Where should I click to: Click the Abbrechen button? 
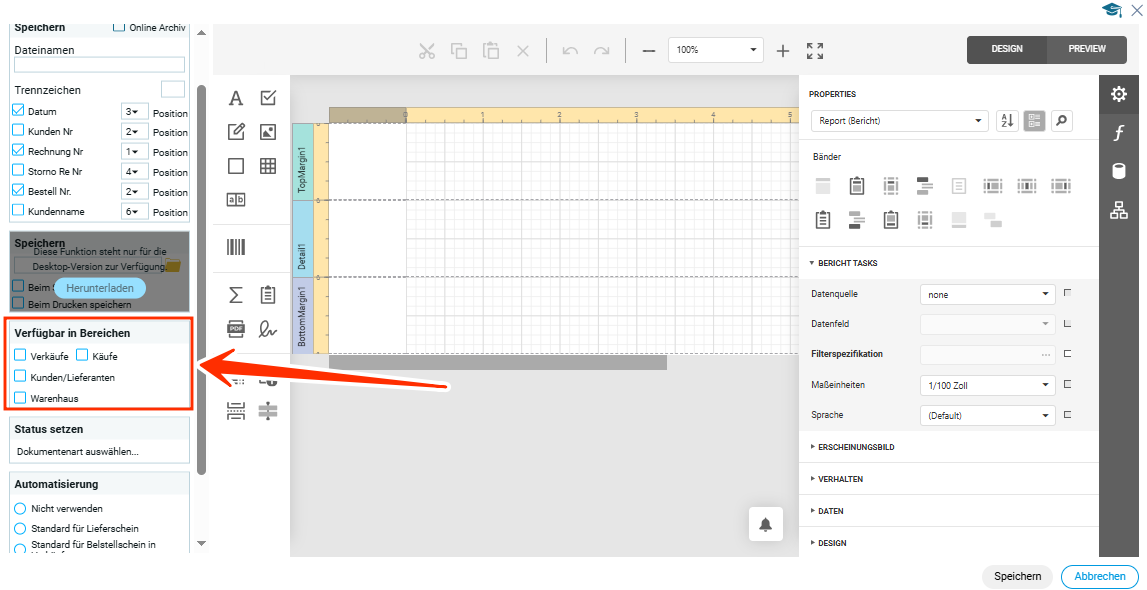1100,576
